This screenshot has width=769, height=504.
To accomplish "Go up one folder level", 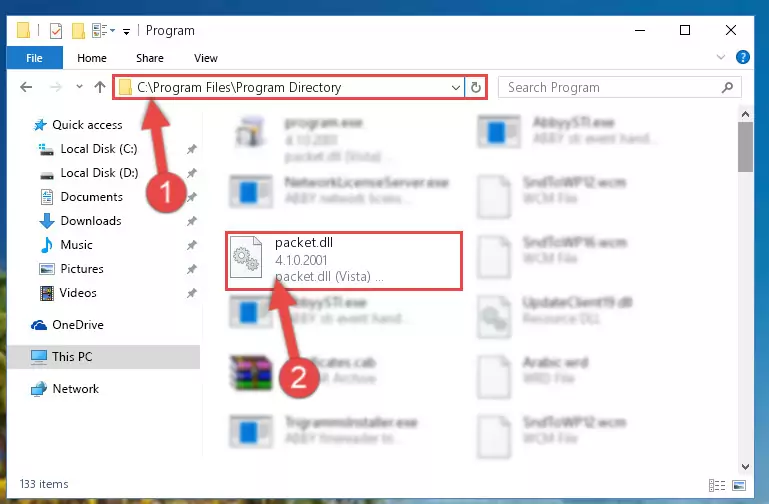I will (x=100, y=87).
